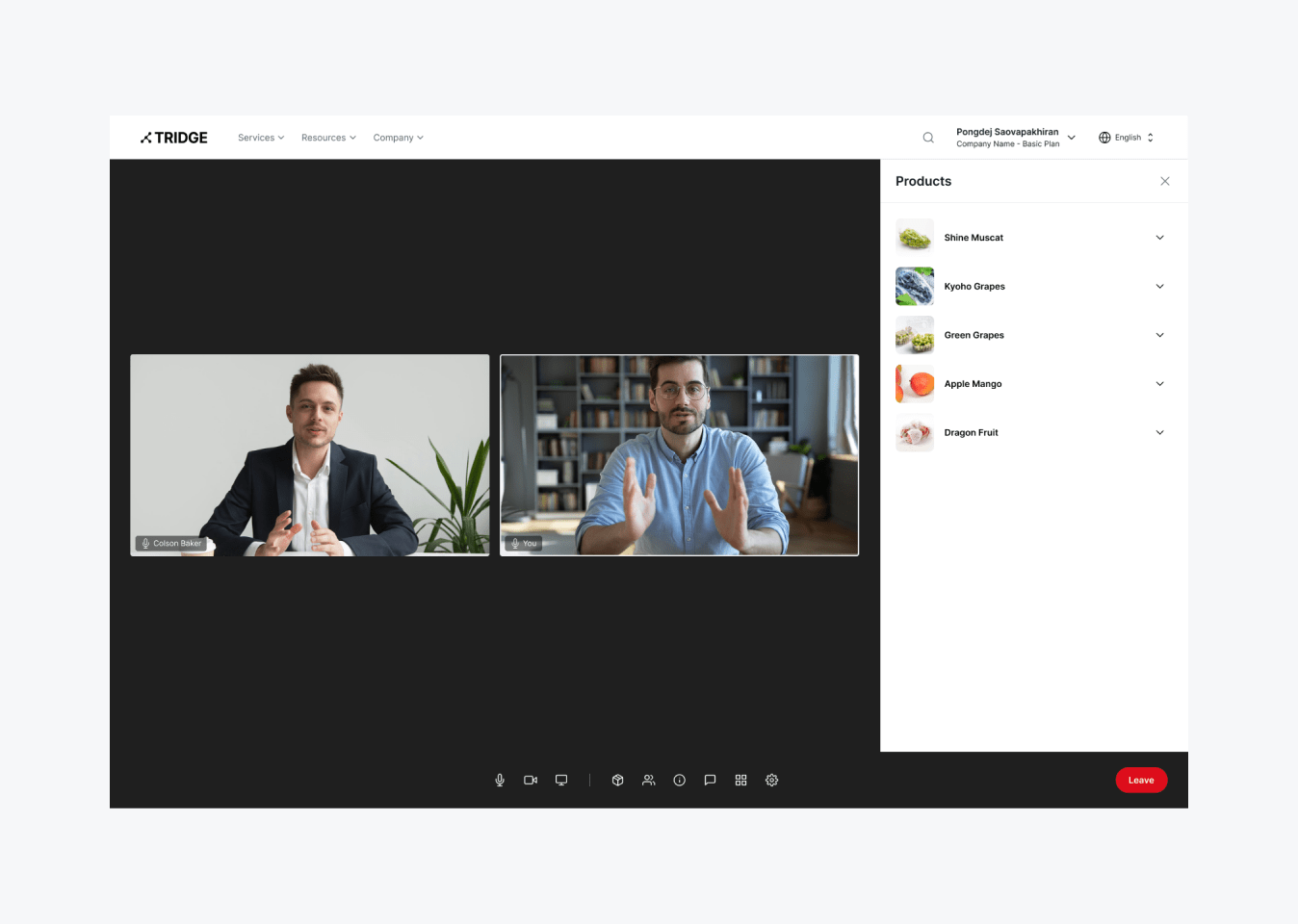Image resolution: width=1298 pixels, height=924 pixels.
Task: Open the Resources menu
Action: [328, 138]
